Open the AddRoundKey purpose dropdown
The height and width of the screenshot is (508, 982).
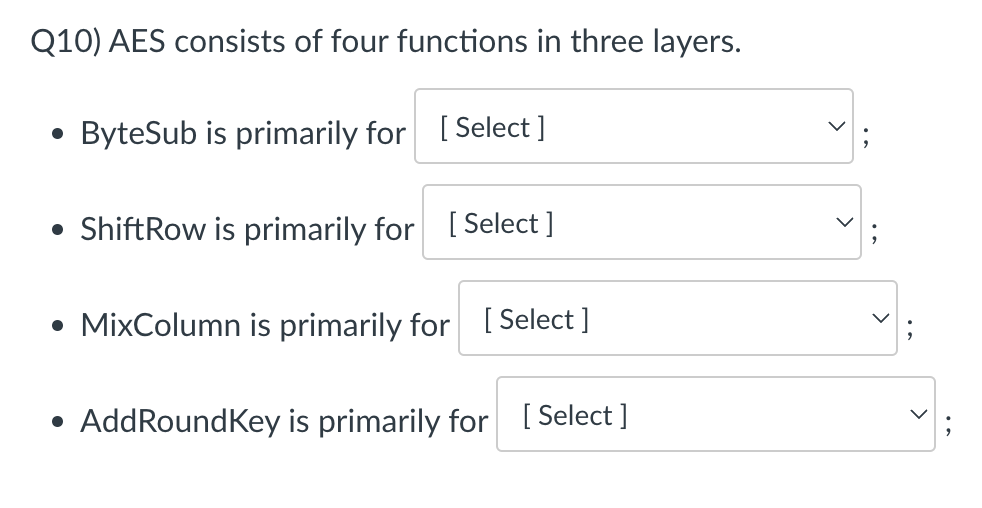716,414
